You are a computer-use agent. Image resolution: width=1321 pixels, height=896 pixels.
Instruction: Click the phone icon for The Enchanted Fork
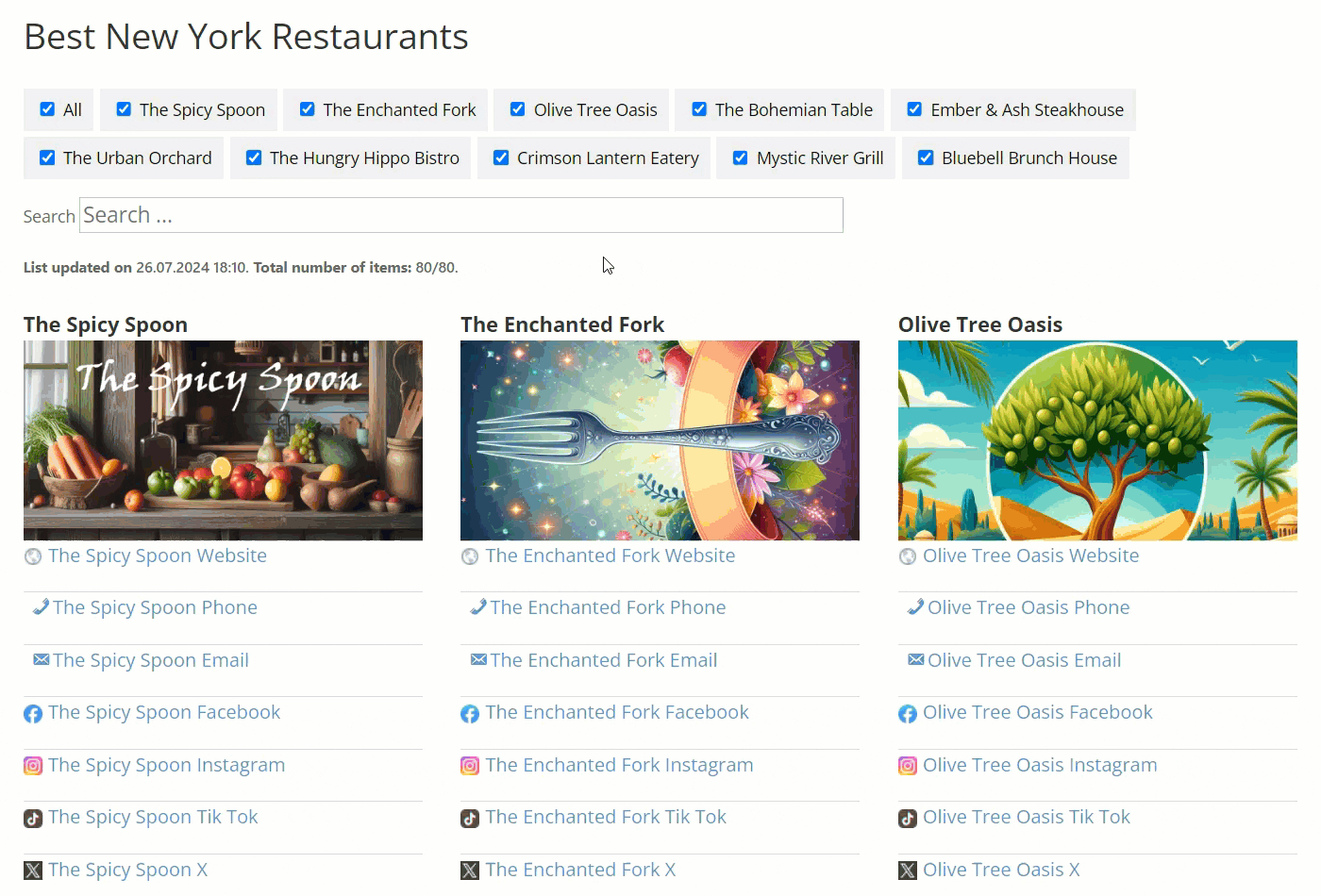(x=478, y=607)
